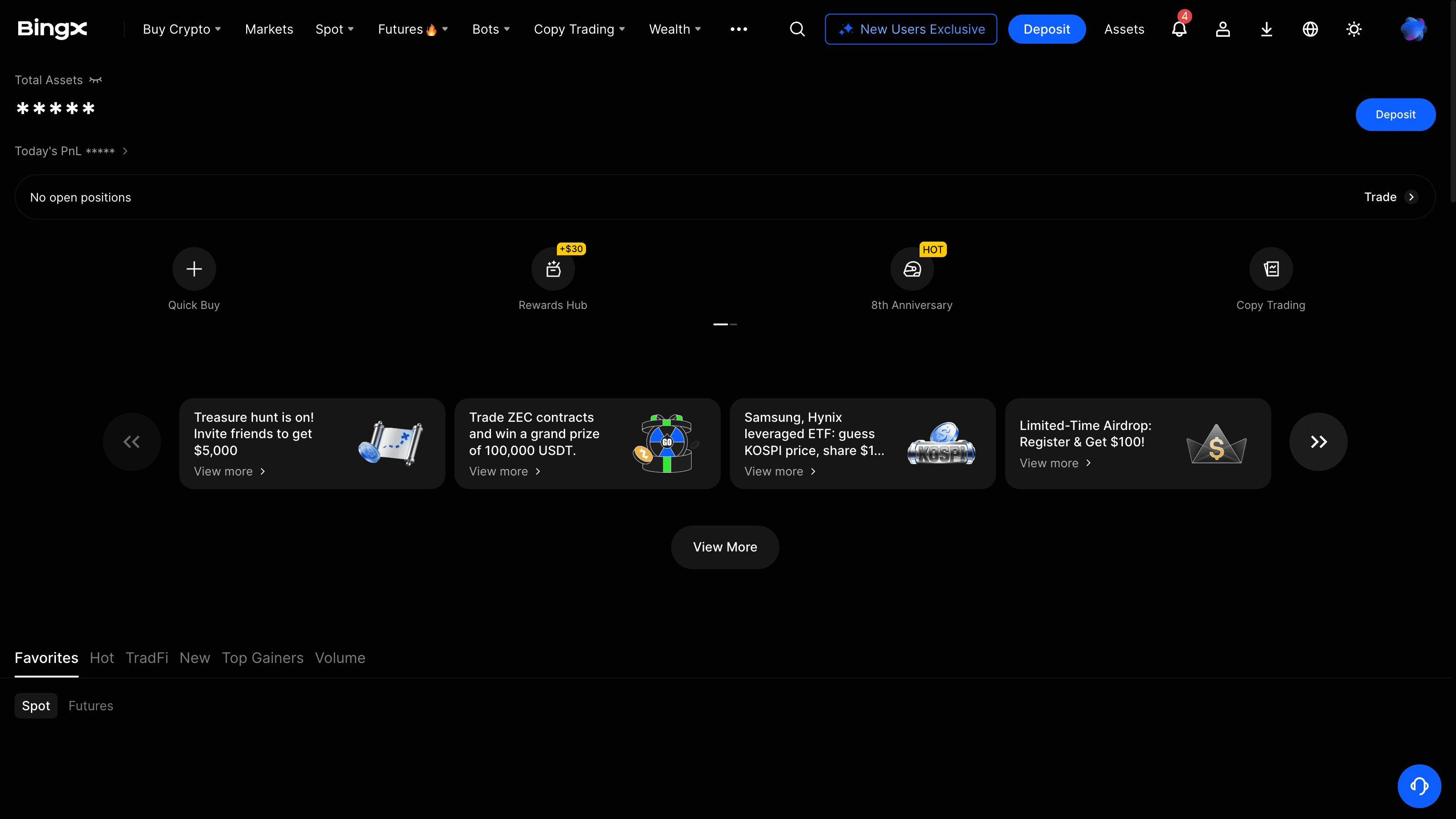Click New Users Exclusive button
Screen dimensions: 1456x819
(x=910, y=29)
